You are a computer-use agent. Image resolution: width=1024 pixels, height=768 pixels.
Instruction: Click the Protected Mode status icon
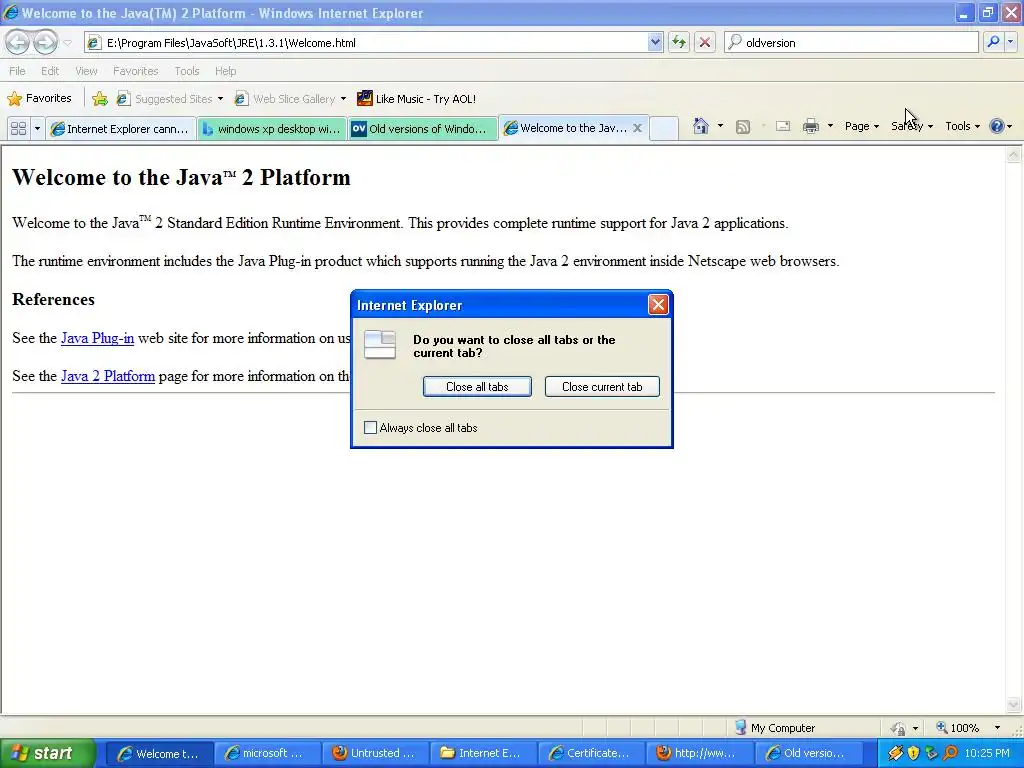point(899,728)
